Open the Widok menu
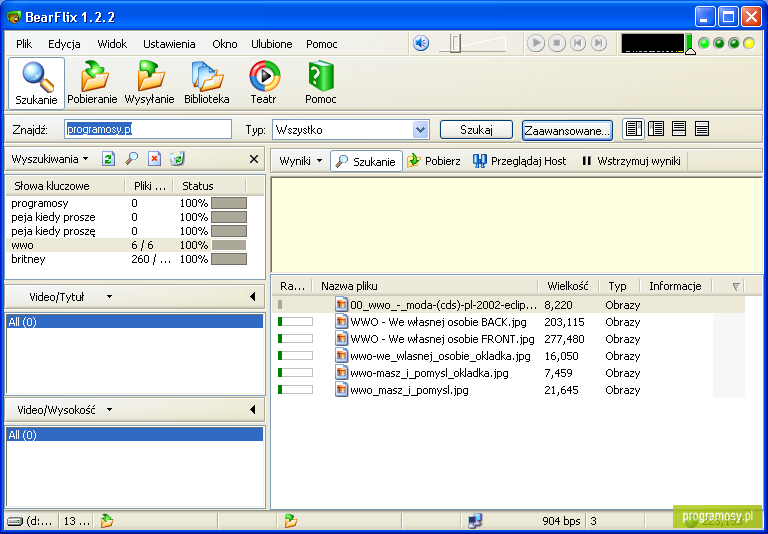 112,44
